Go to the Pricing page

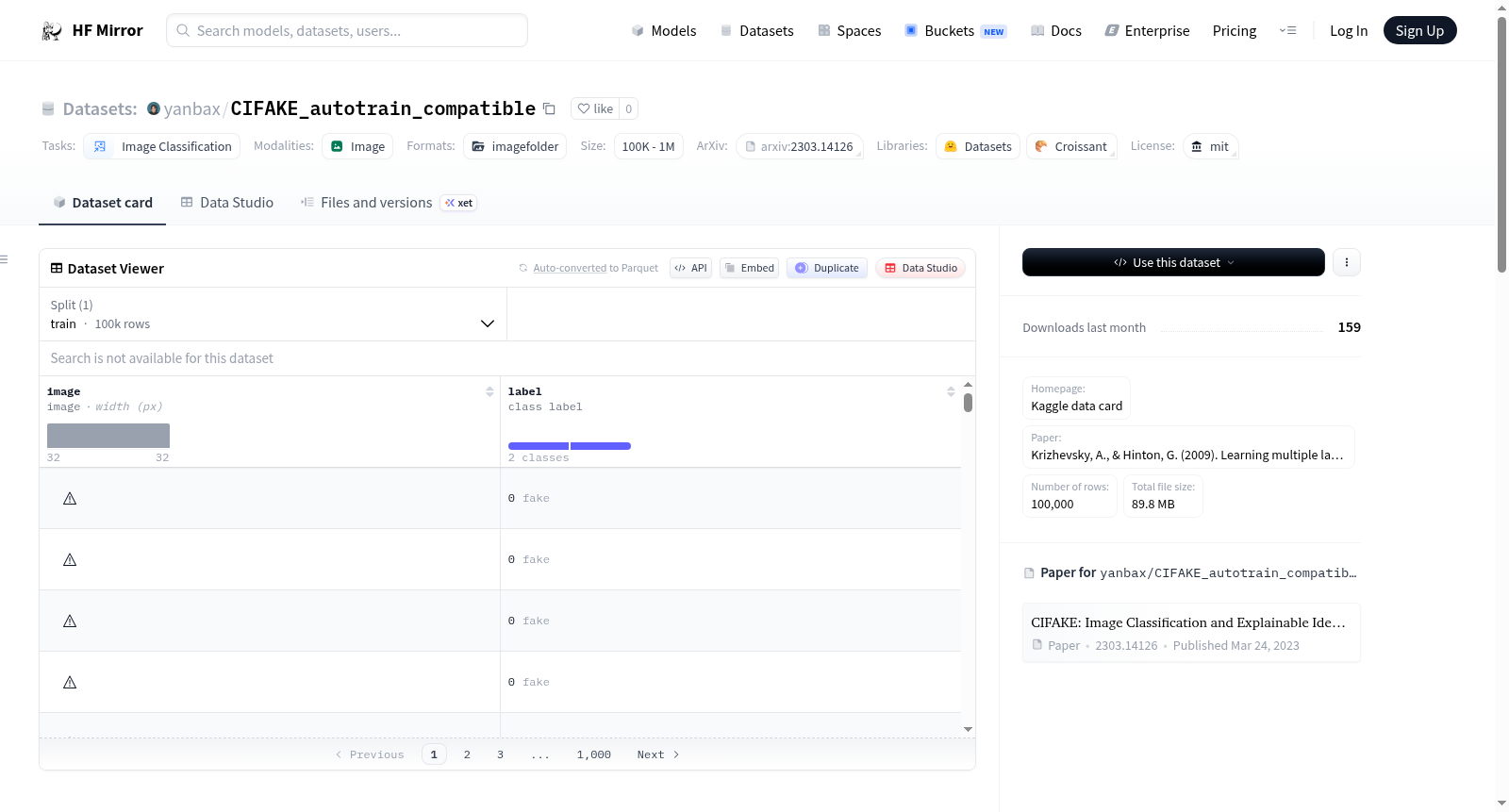[x=1235, y=31]
